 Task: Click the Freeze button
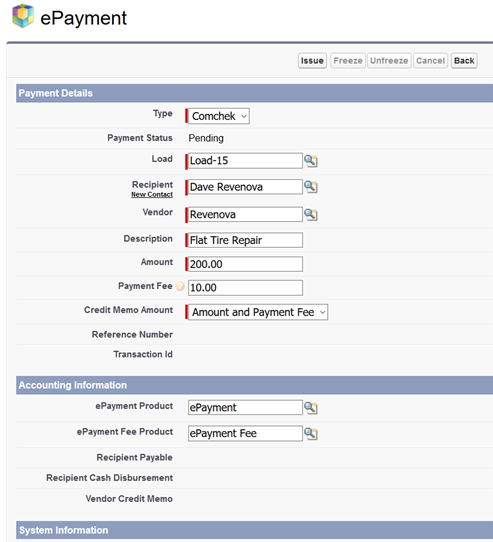[x=348, y=61]
